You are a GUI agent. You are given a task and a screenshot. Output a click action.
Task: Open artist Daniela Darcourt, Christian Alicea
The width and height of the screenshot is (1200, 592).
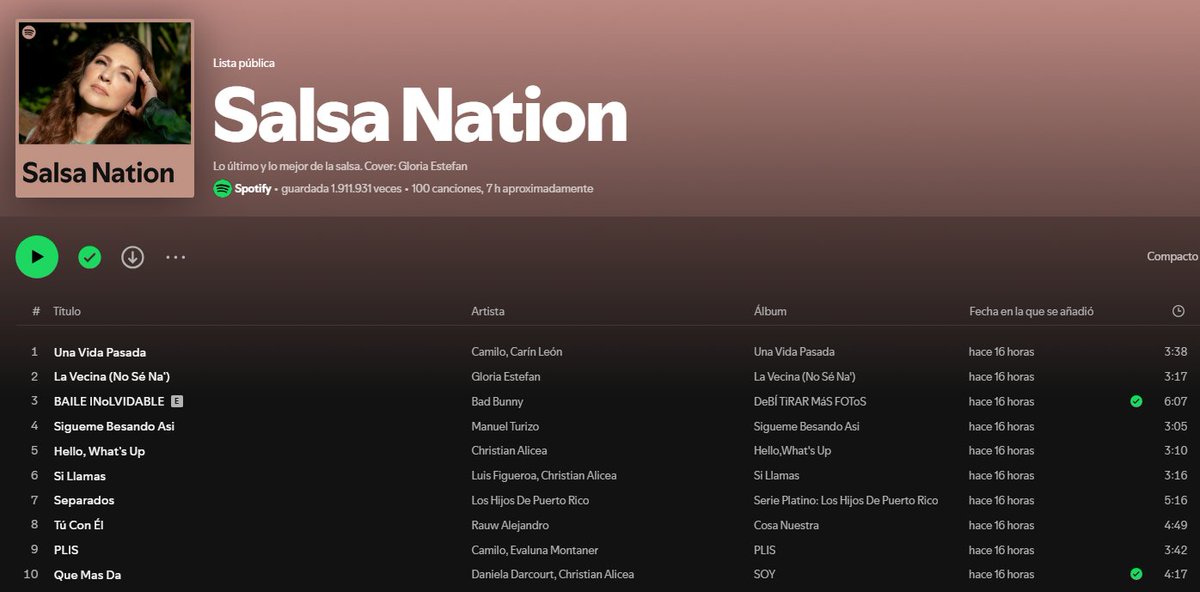pos(553,574)
